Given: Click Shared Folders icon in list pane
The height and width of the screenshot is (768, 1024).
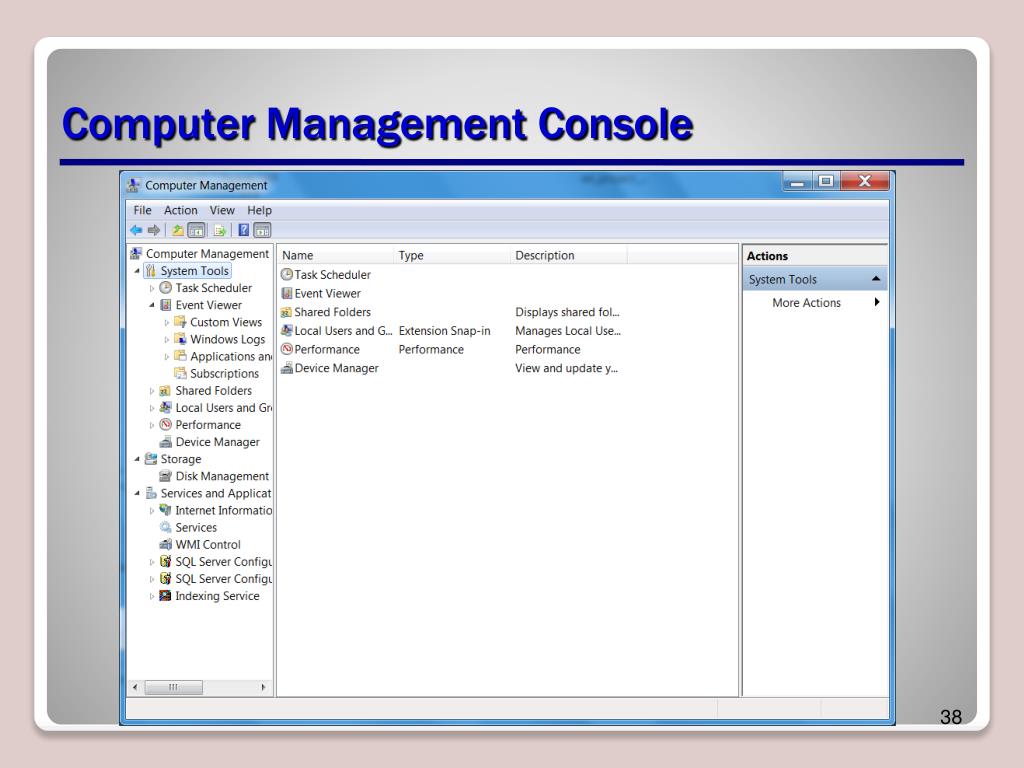Looking at the screenshot, I should 286,312.
